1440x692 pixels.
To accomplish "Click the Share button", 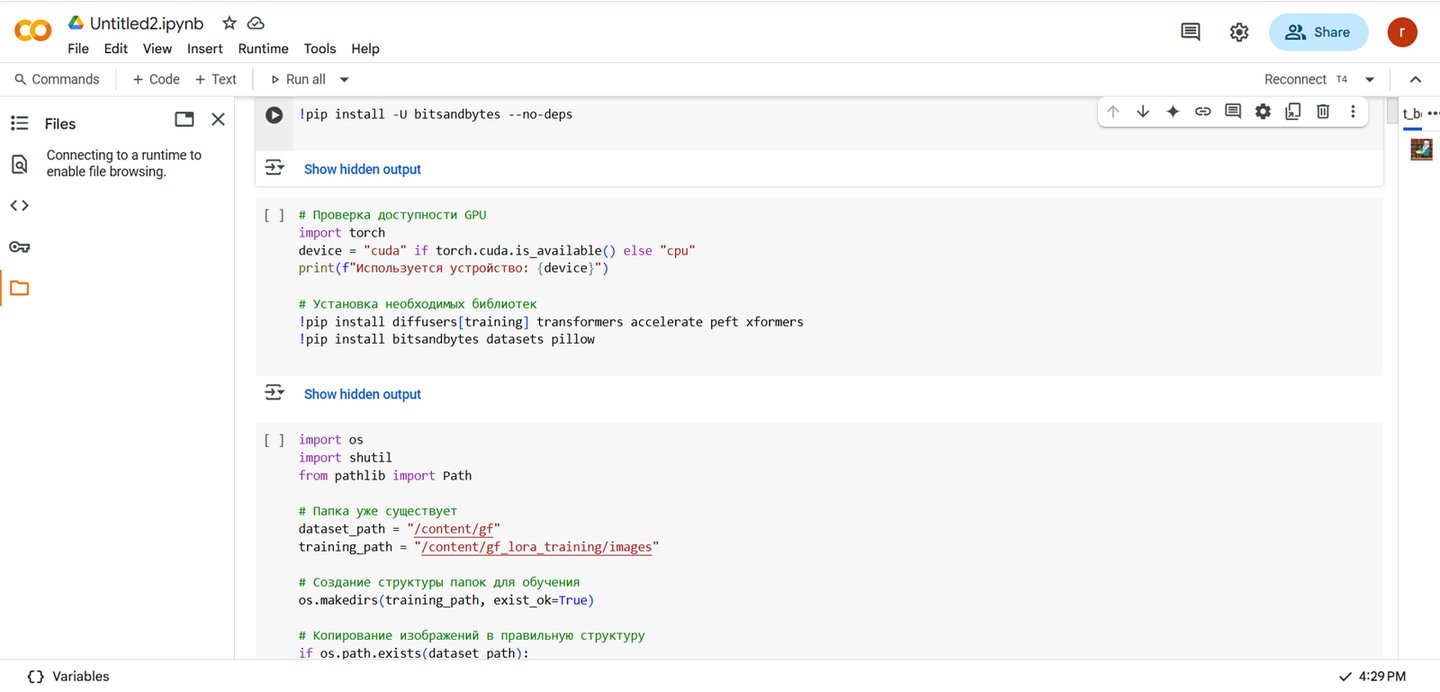I will [x=1318, y=32].
